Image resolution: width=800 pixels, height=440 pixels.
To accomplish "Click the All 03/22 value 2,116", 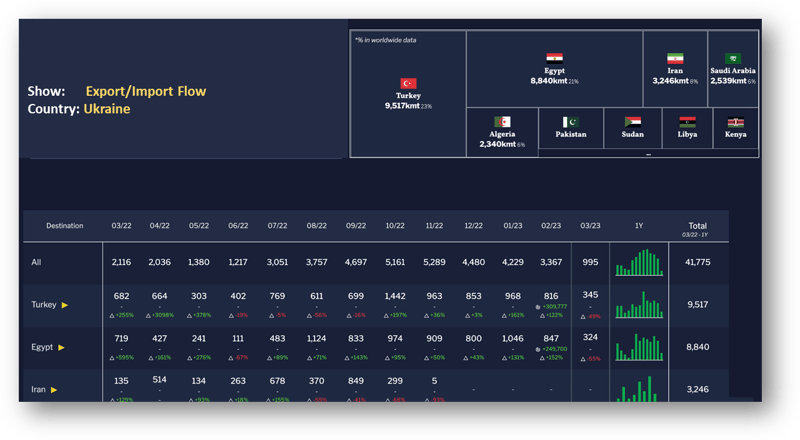I will (x=121, y=262).
